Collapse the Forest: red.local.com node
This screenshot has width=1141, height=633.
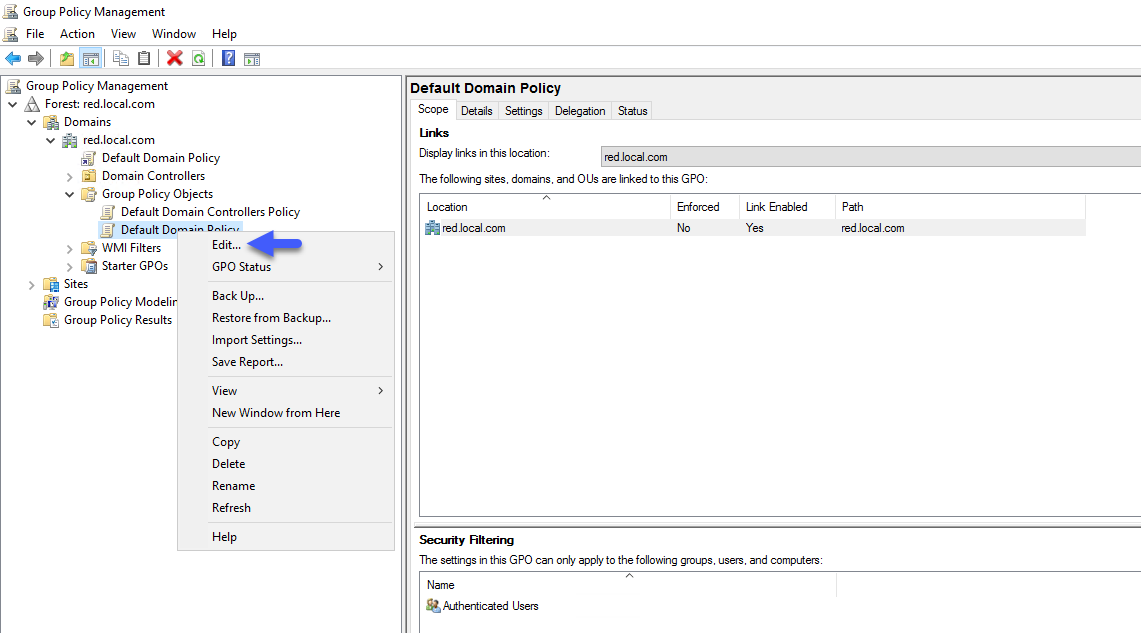pyautogui.click(x=13, y=105)
